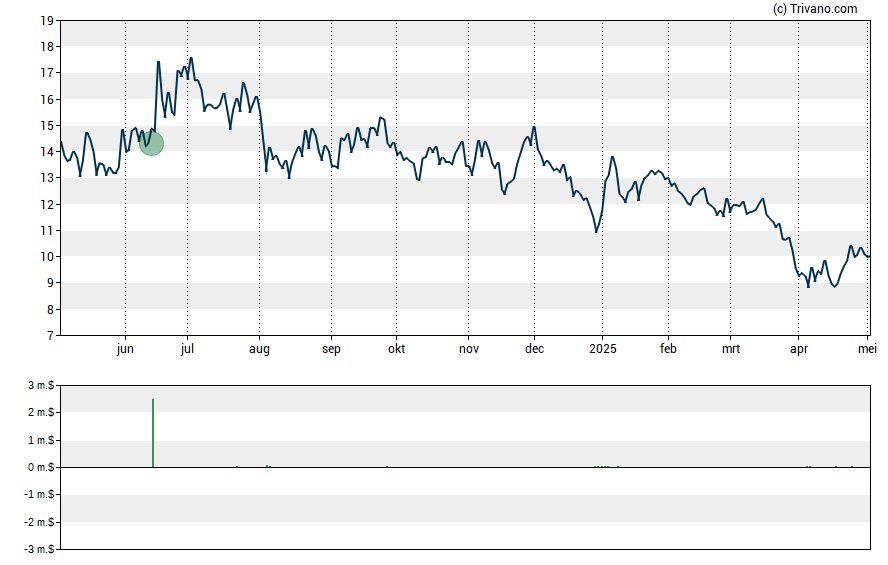Click the '2025' year label
Image resolution: width=888 pixels, height=565 pixels.
tap(603, 348)
